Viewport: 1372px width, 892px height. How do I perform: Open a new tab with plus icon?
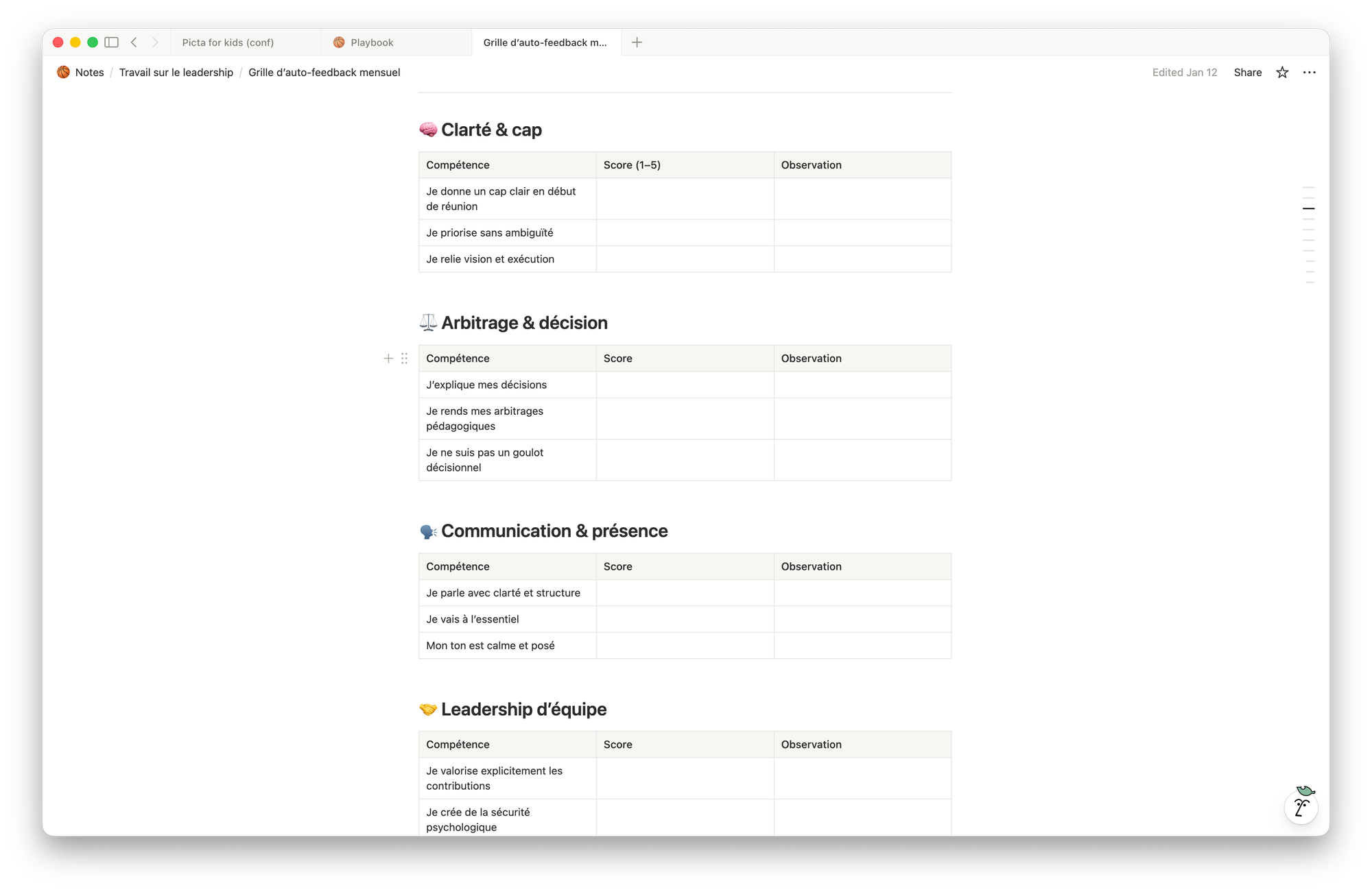637,43
